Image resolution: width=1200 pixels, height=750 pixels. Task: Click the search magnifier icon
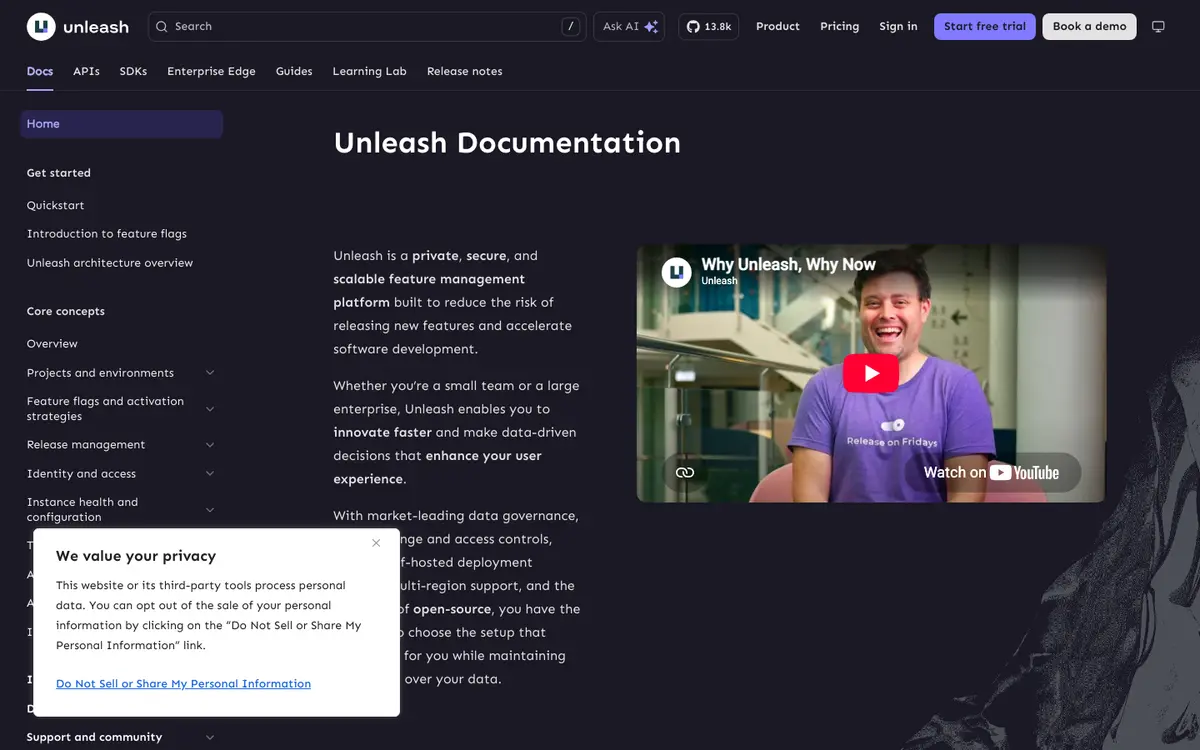(162, 27)
